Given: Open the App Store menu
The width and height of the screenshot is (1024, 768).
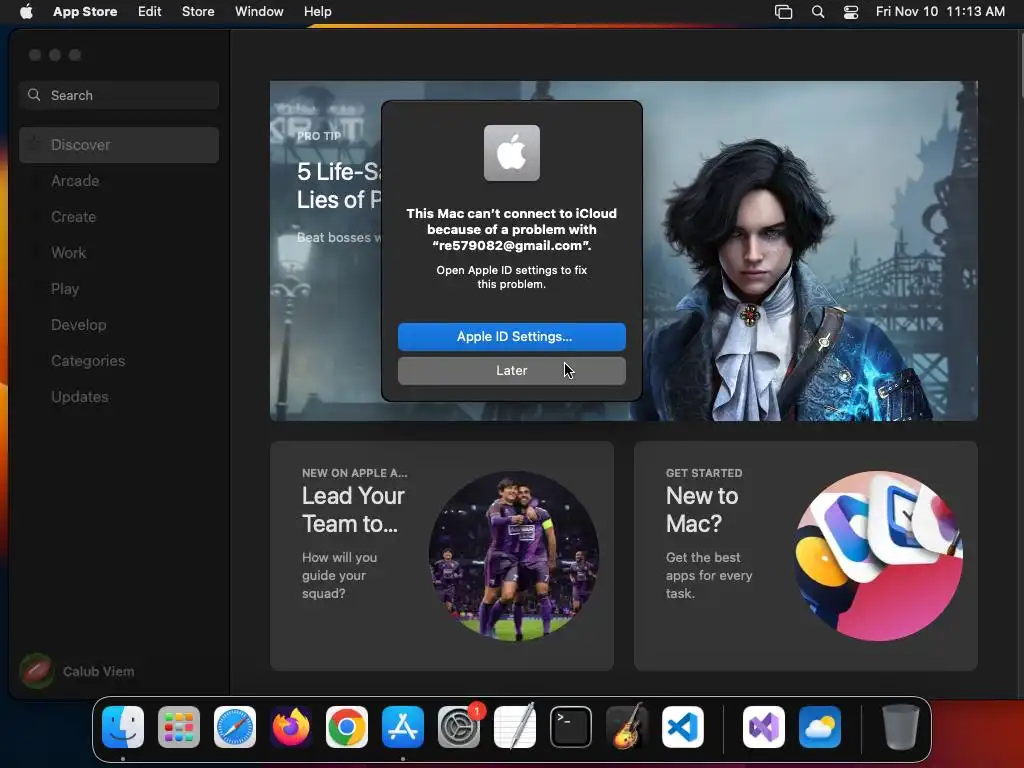Looking at the screenshot, I should [x=85, y=11].
